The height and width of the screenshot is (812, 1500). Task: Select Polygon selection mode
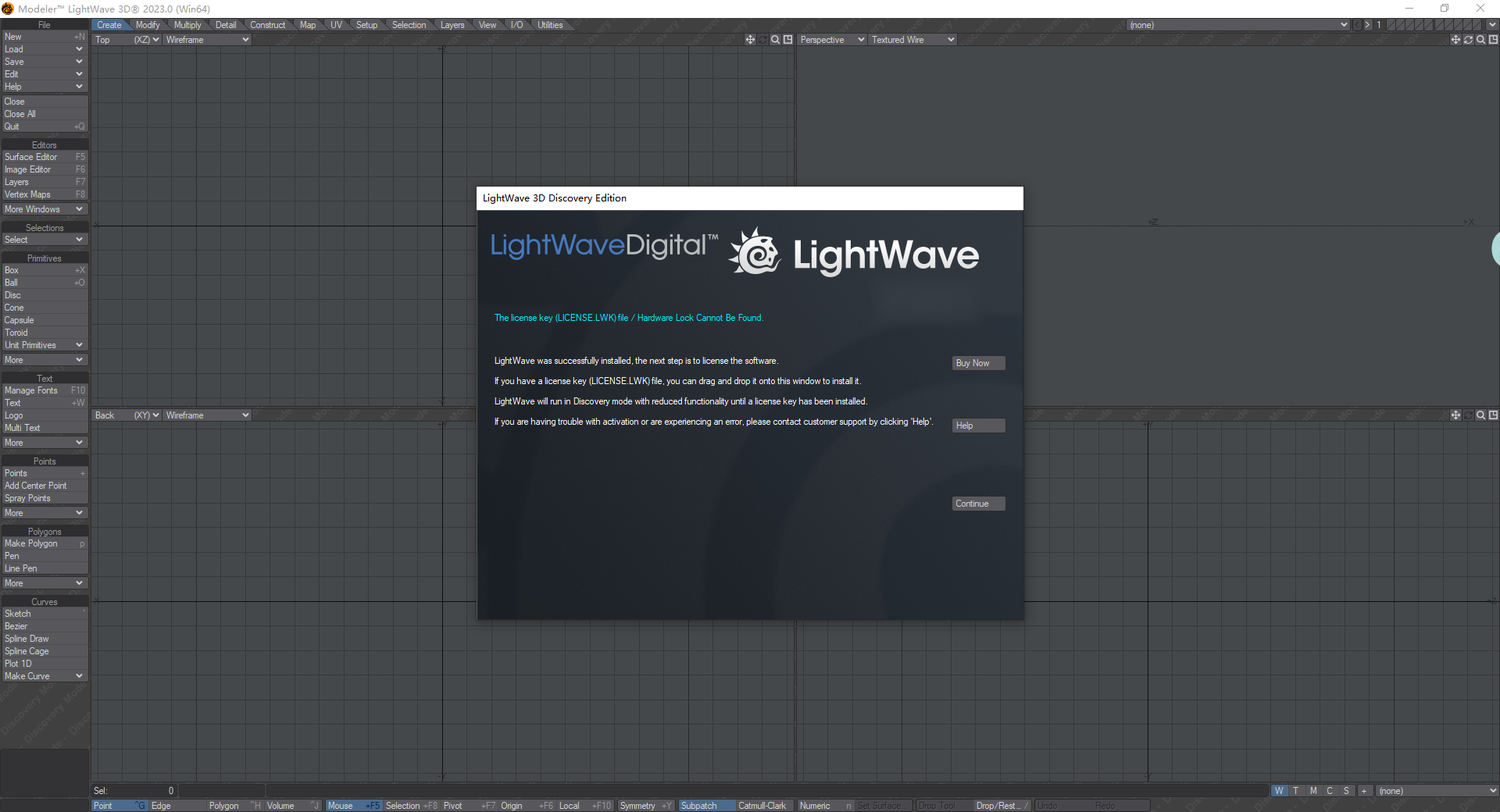coord(234,806)
